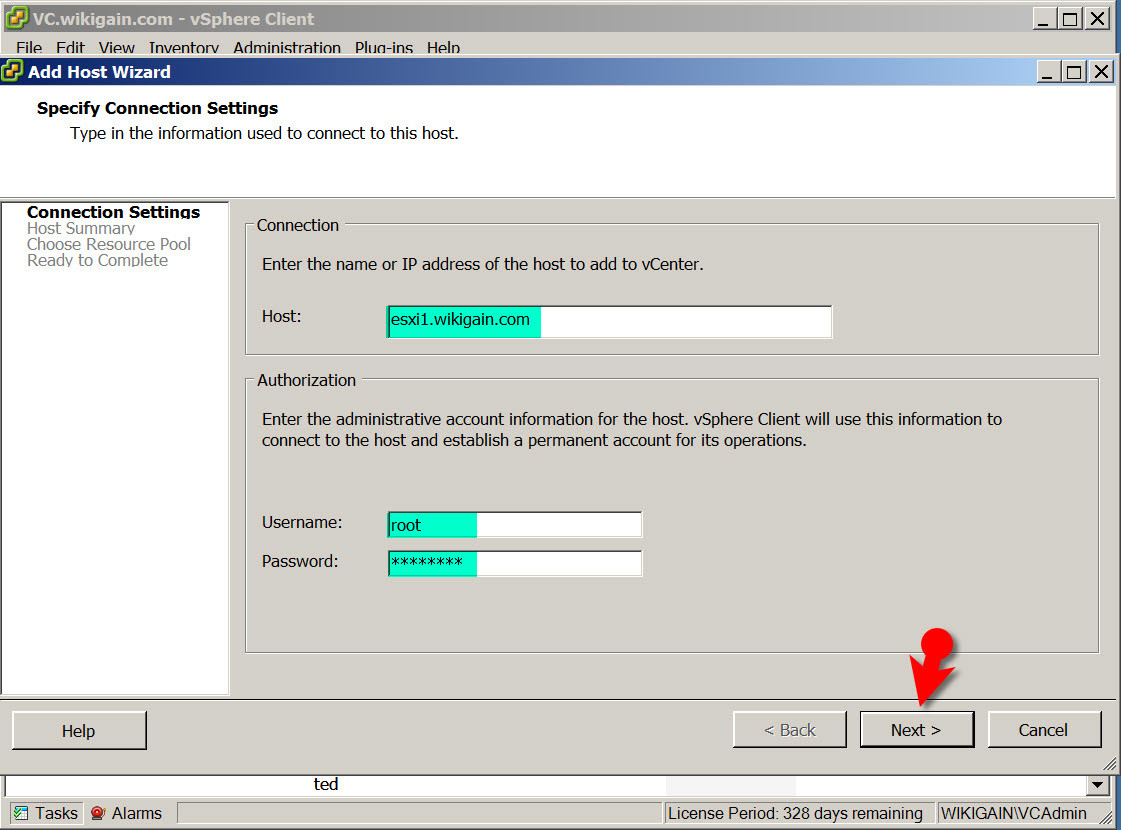This screenshot has width=1121, height=830.
Task: Minimize the Add Host Wizard window
Action: point(1049,72)
